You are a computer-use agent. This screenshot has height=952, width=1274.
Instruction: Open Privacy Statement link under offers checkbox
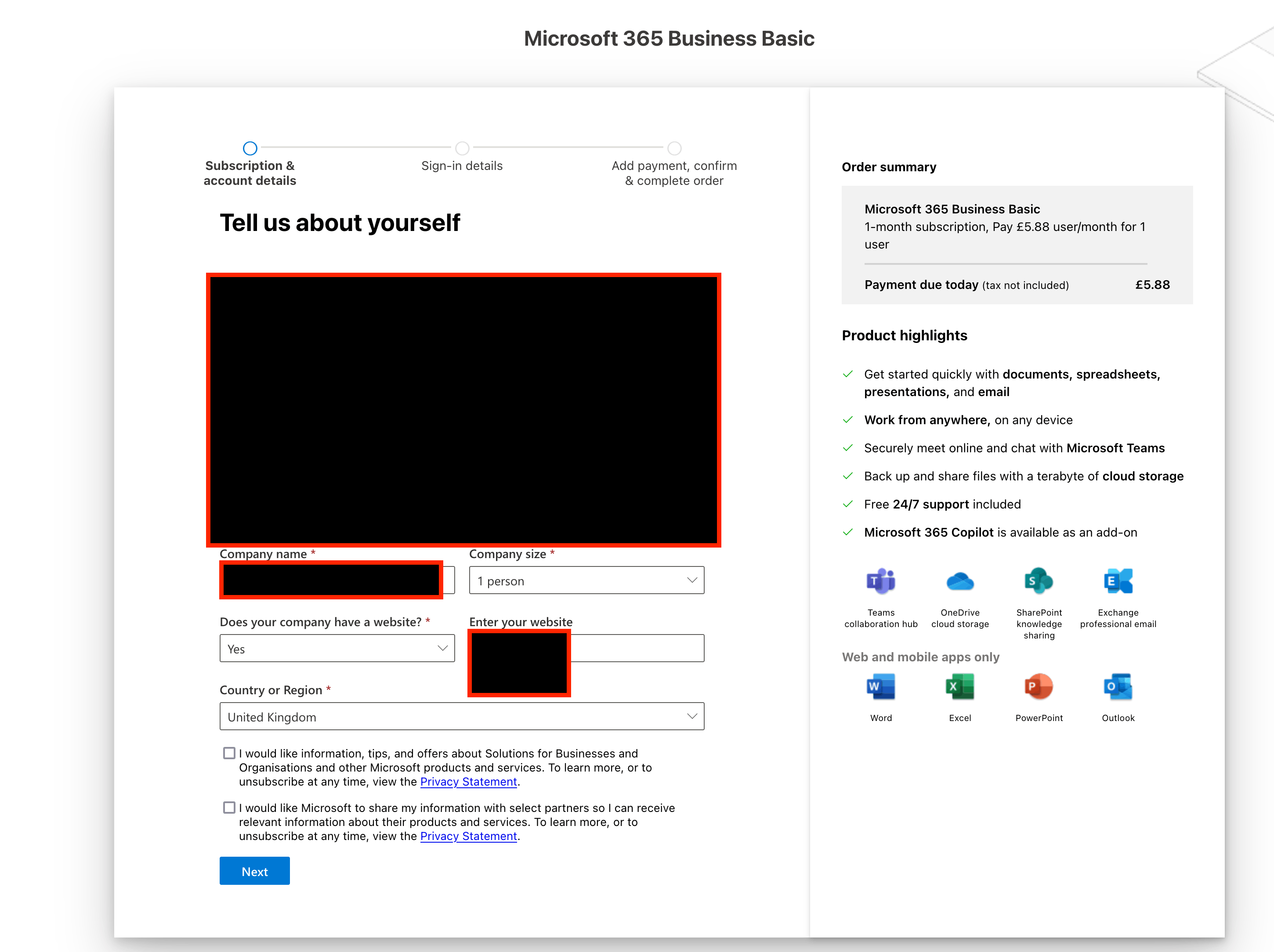click(x=468, y=782)
